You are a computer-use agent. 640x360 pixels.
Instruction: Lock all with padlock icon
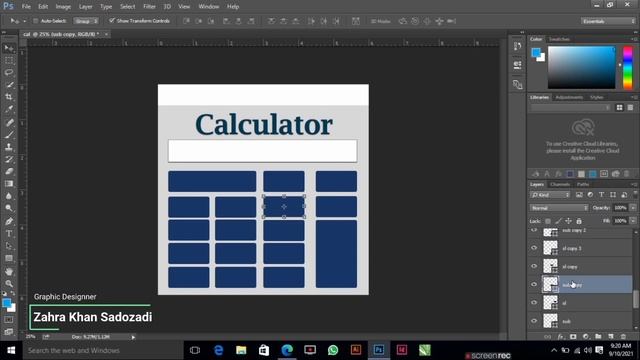pyautogui.click(x=579, y=221)
